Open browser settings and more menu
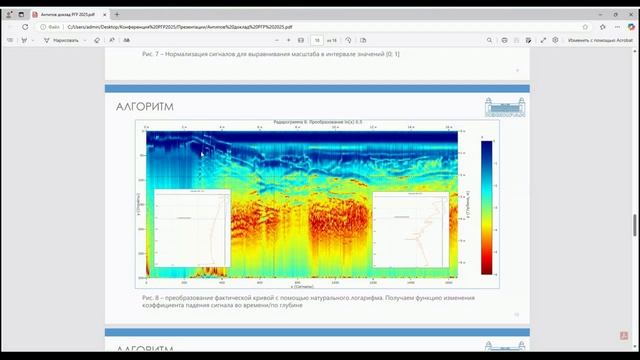 pyautogui.click(x=617, y=27)
